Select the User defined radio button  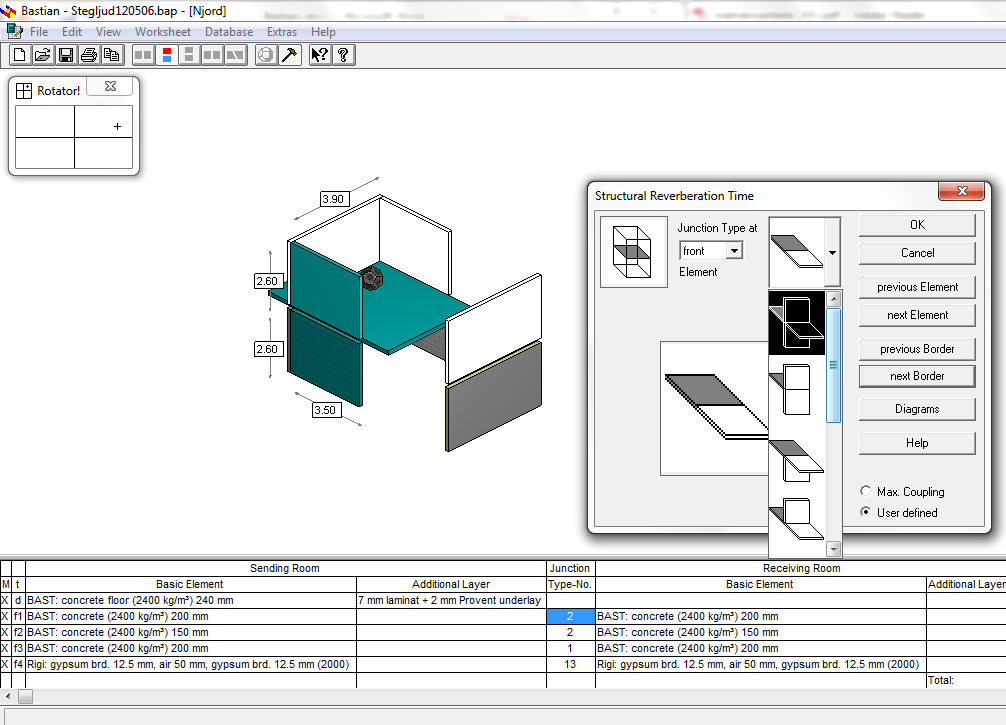coord(865,512)
